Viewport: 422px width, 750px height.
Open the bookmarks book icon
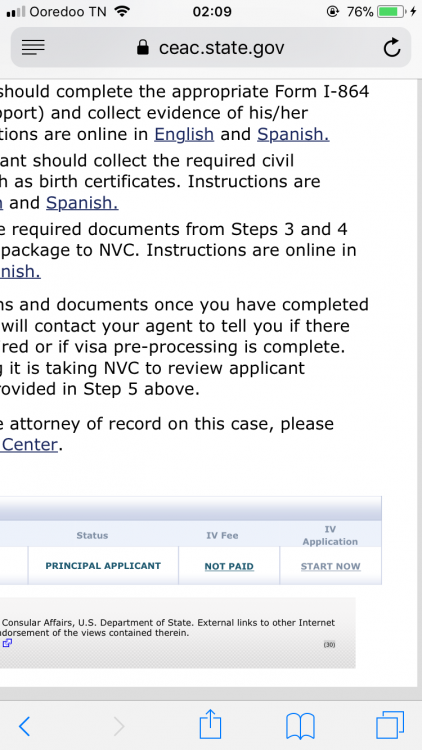click(300, 727)
